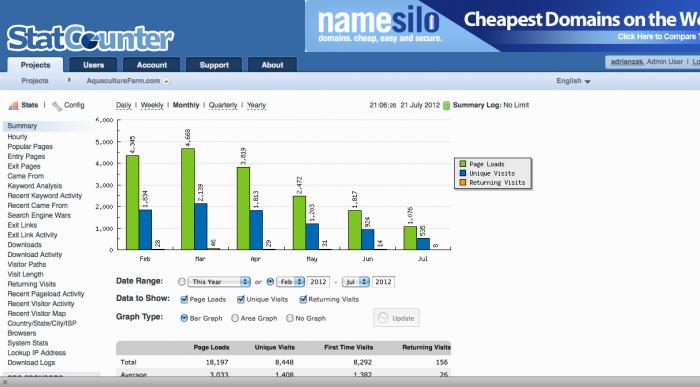Open Country/State/City/ISP in the sidebar
The width and height of the screenshot is (700, 387).
pyautogui.click(x=42, y=323)
